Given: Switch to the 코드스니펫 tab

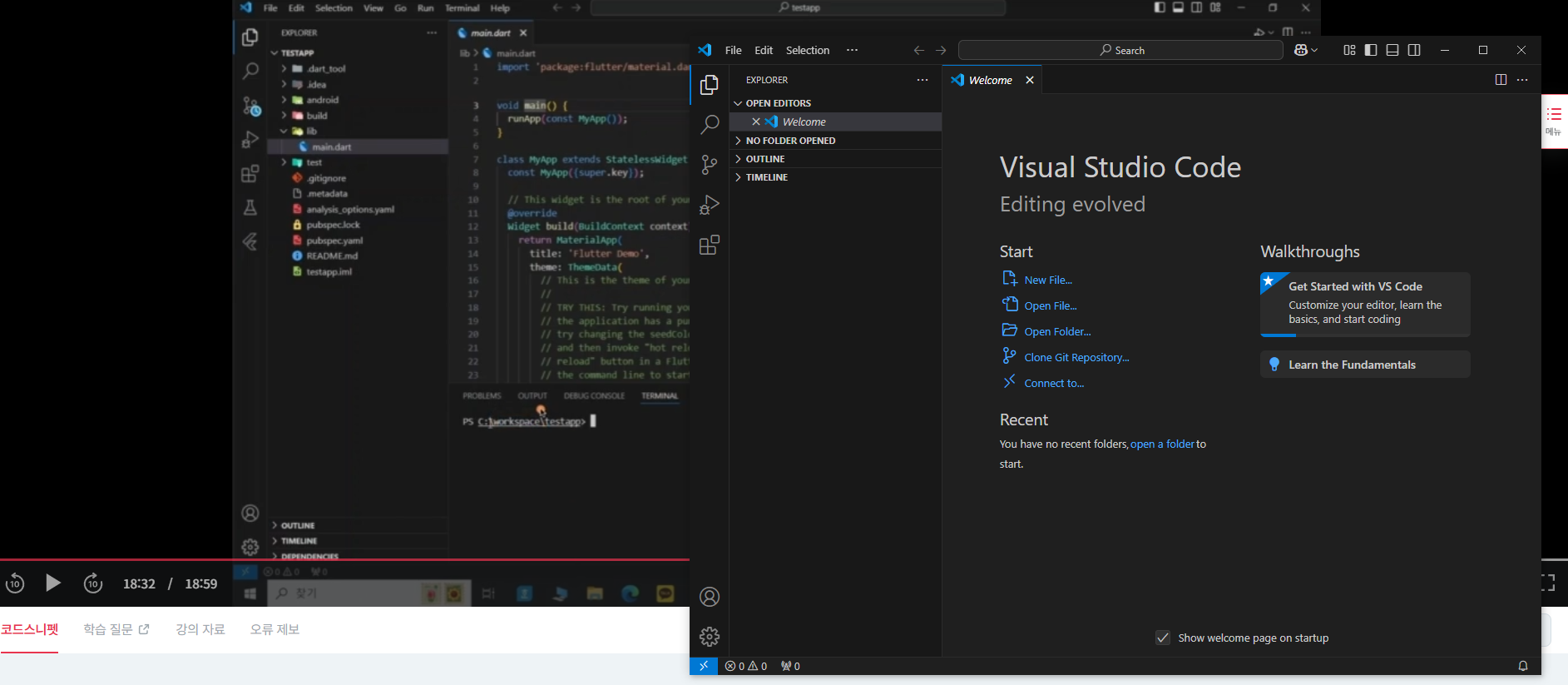Looking at the screenshot, I should coord(29,629).
